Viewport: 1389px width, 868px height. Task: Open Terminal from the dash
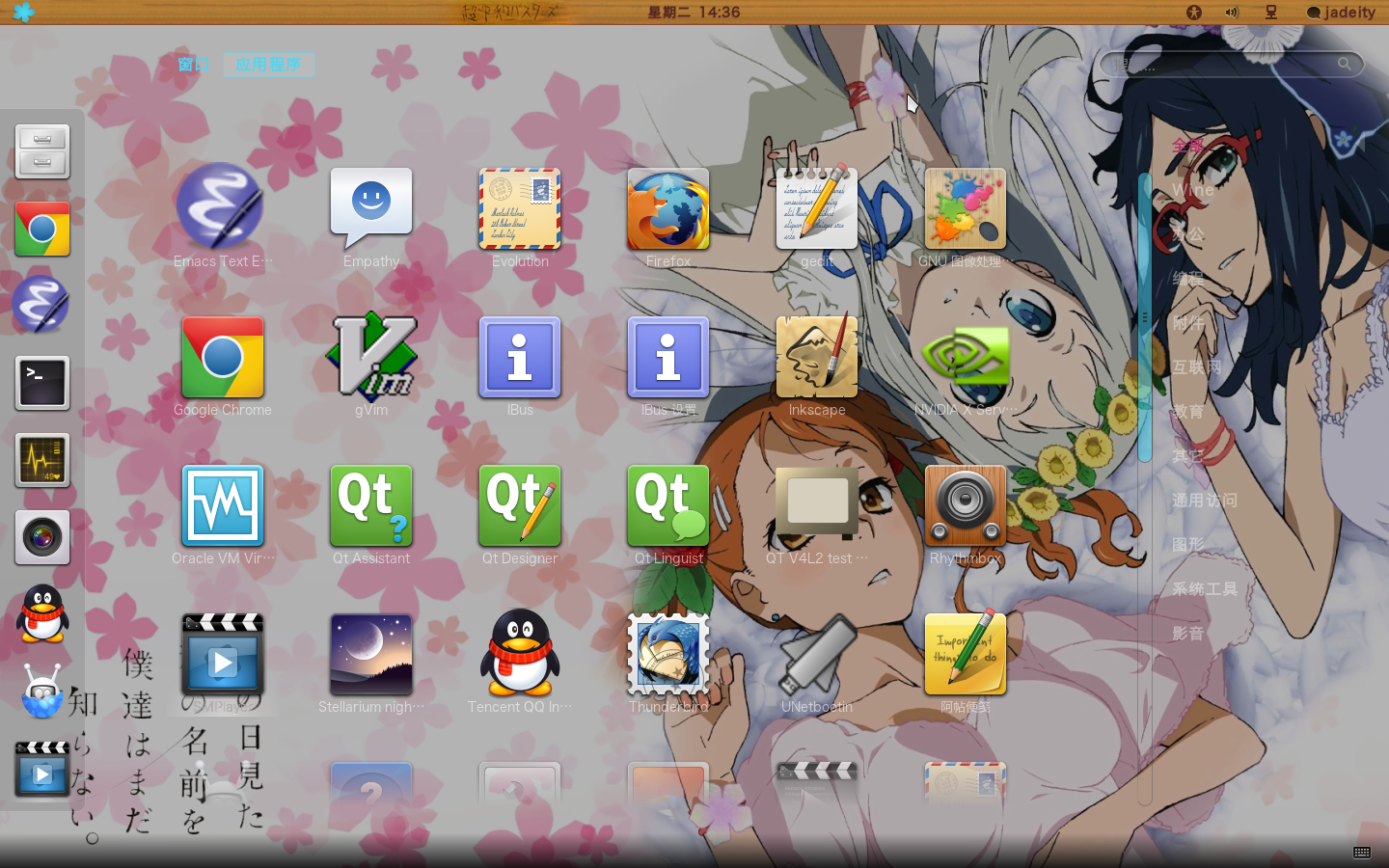click(x=42, y=383)
